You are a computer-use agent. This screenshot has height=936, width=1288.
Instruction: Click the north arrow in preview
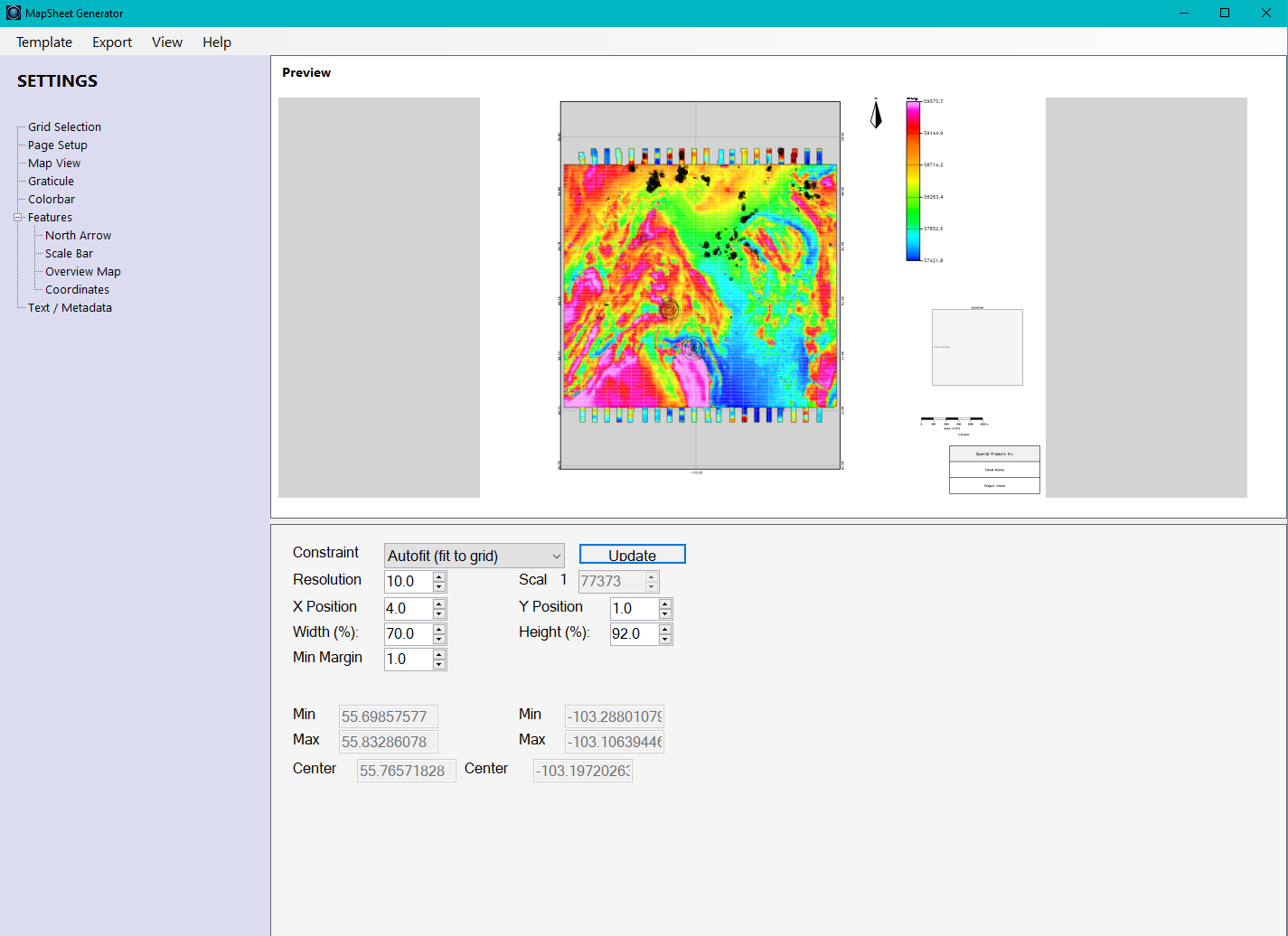[876, 115]
